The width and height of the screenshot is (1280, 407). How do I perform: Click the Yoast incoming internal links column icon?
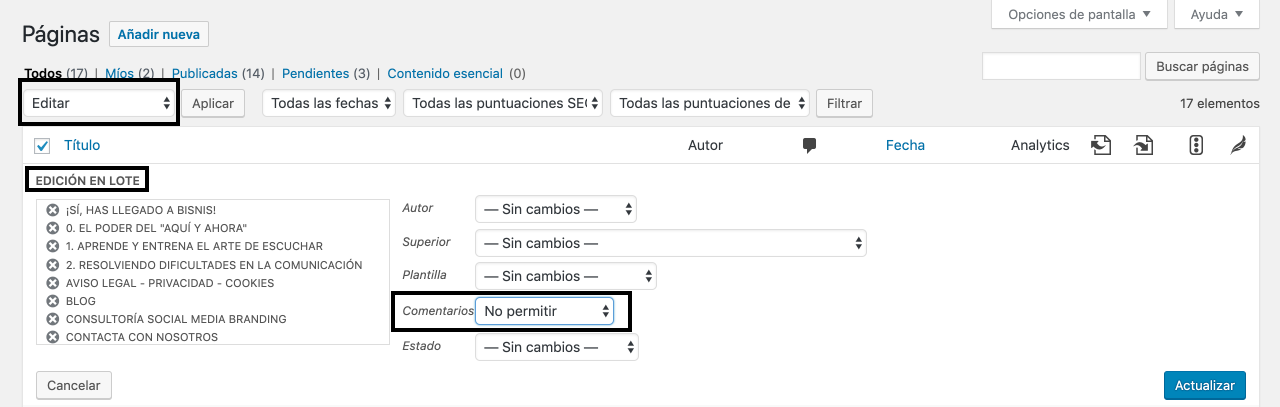[1144, 146]
